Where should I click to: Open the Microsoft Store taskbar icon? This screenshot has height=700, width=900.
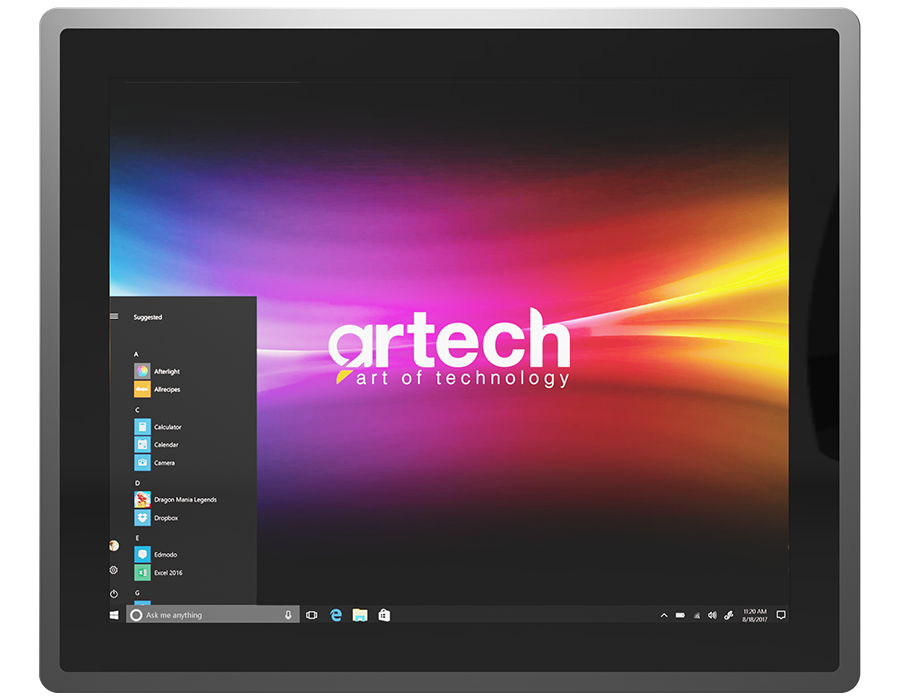(384, 615)
